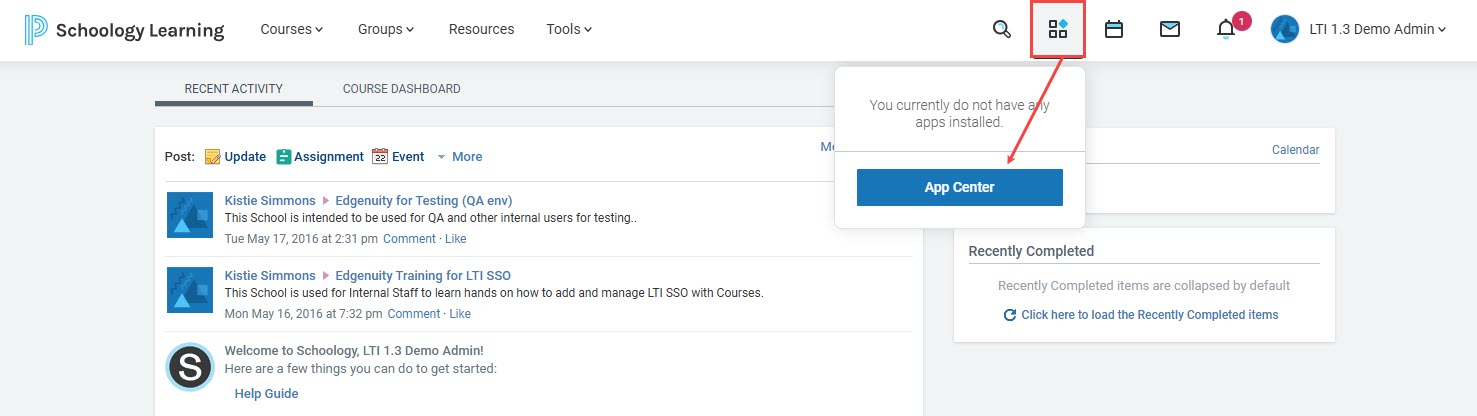Viewport: 1477px width, 416px height.
Task: Expand the Tools menu
Action: tap(569, 29)
